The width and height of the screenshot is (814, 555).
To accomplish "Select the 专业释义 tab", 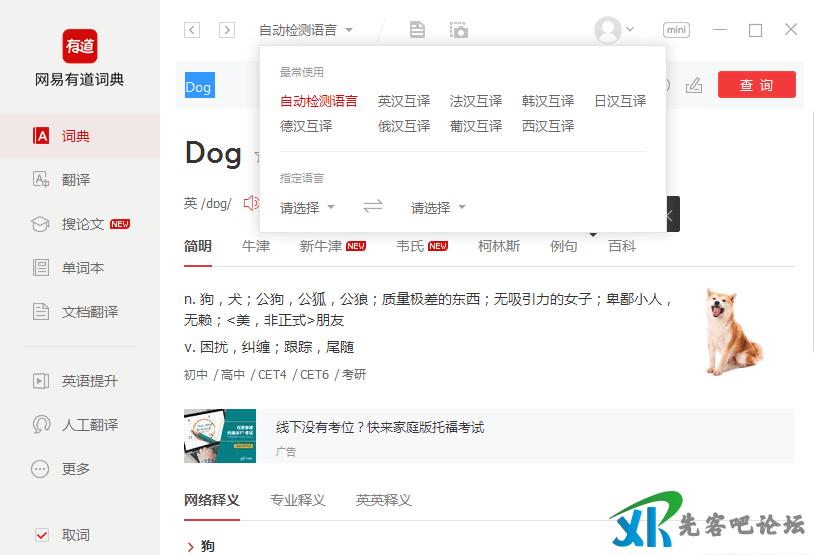I will coord(298,500).
